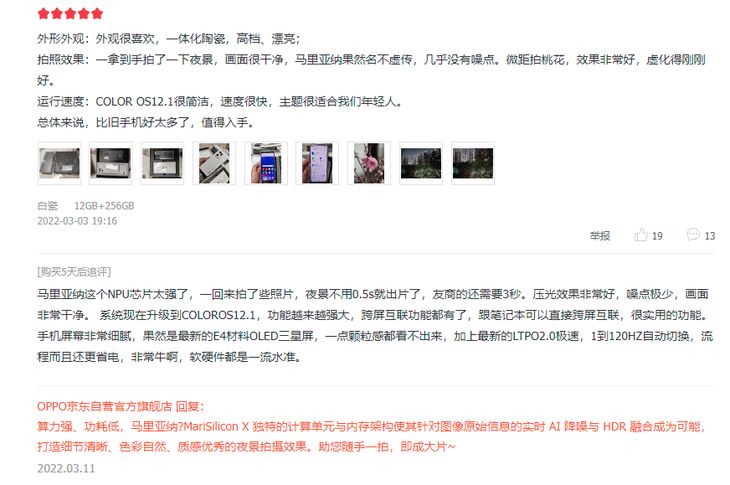This screenshot has height=485, width=730.
Task: Click the thumbs-up like icon
Action: click(641, 235)
